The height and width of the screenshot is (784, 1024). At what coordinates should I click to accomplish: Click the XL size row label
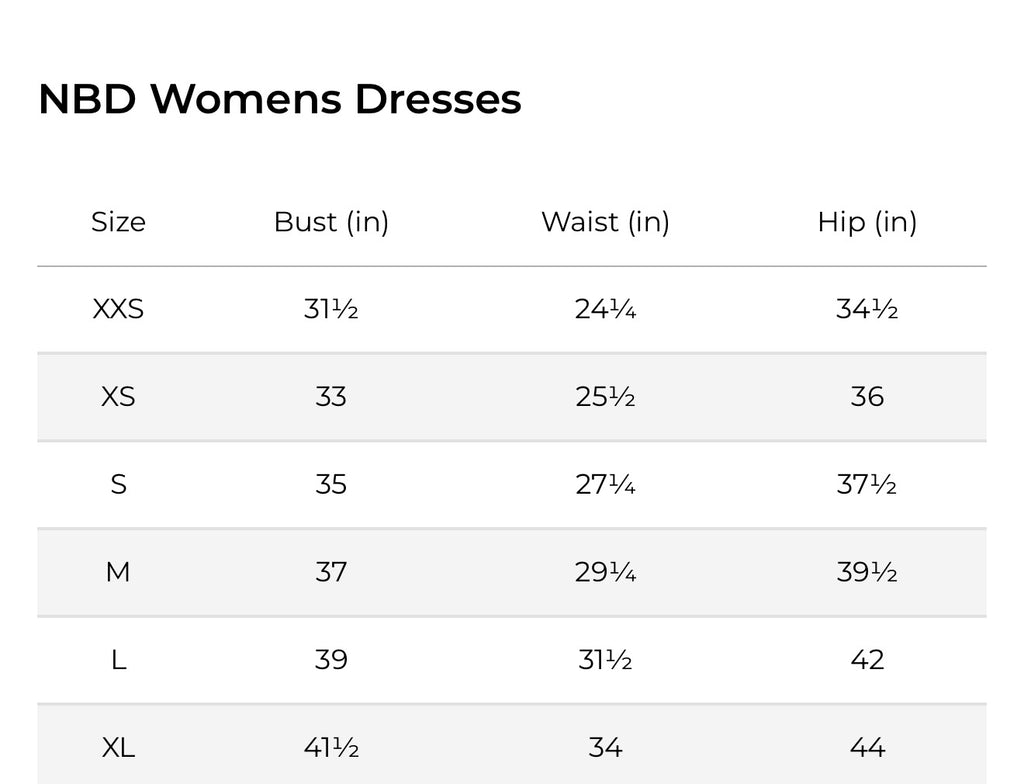118,747
